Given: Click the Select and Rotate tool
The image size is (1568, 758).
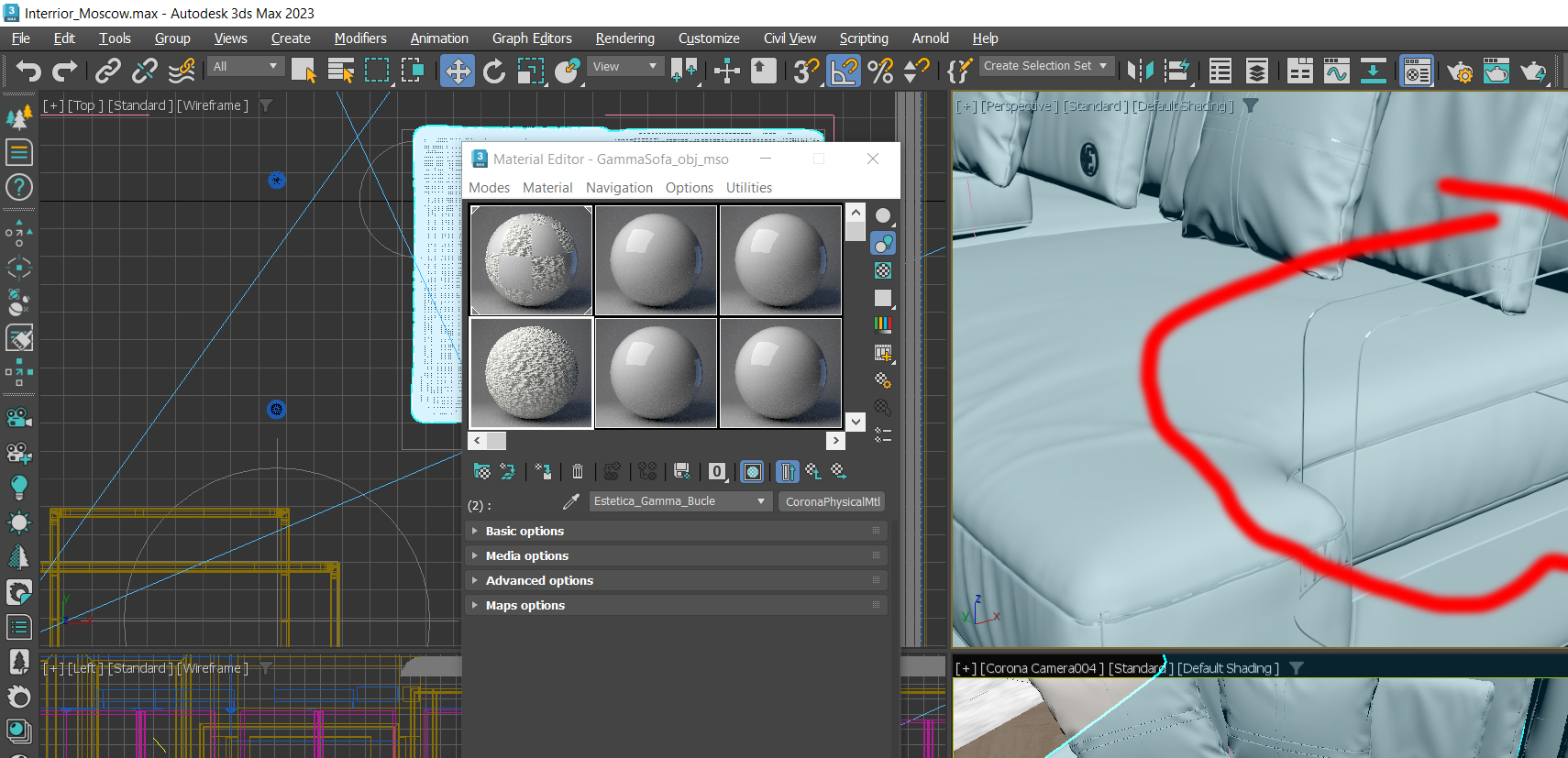Looking at the screenshot, I should click(x=494, y=71).
